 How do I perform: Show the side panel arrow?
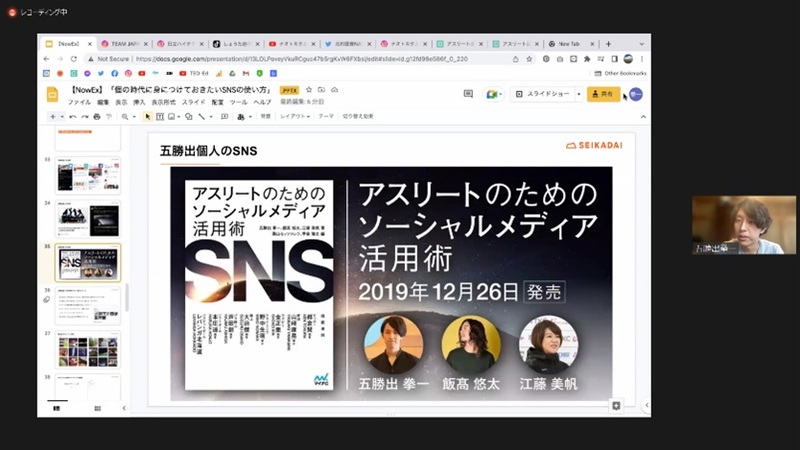pos(646,405)
